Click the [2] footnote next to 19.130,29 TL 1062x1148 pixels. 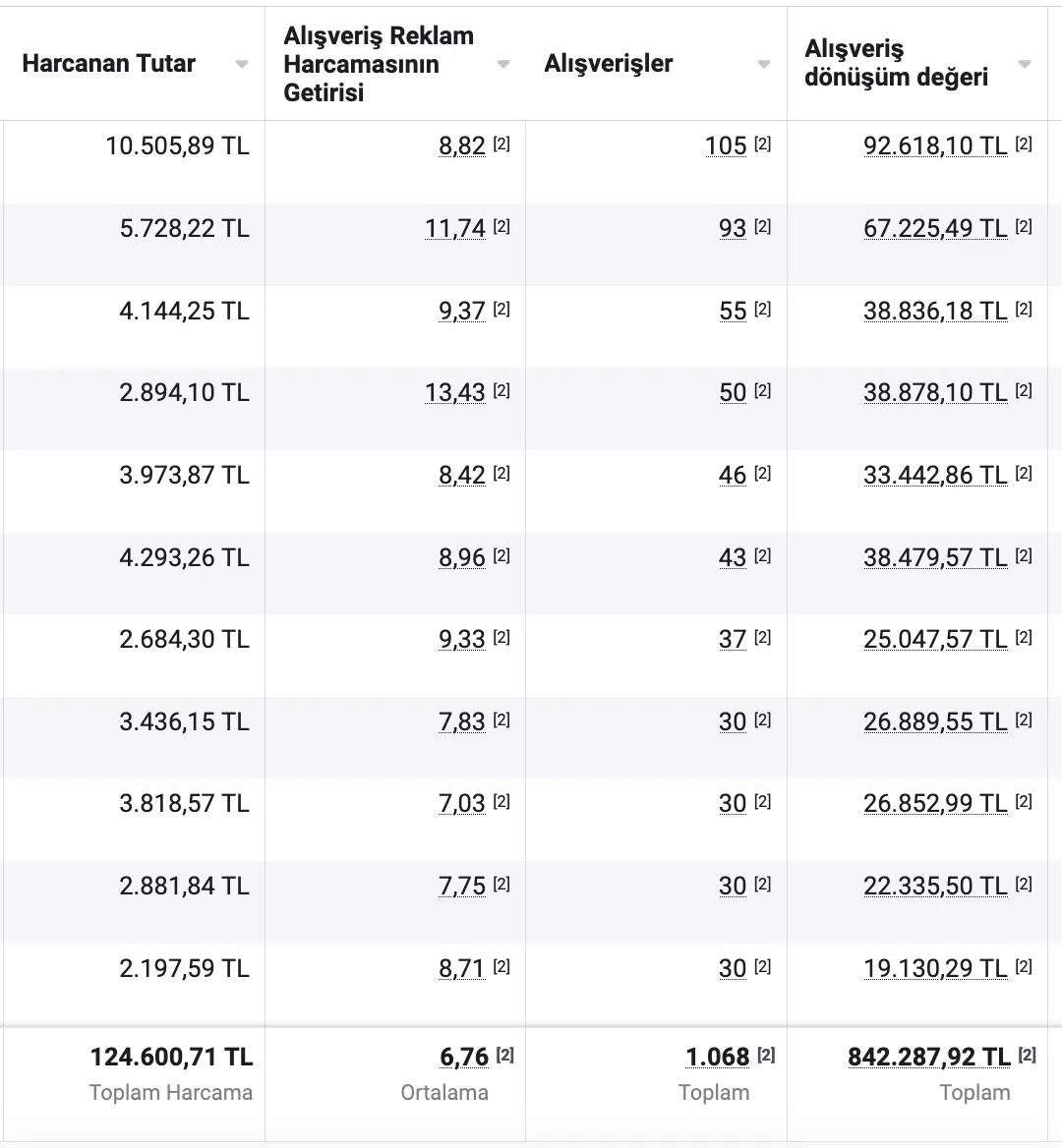click(x=1024, y=966)
